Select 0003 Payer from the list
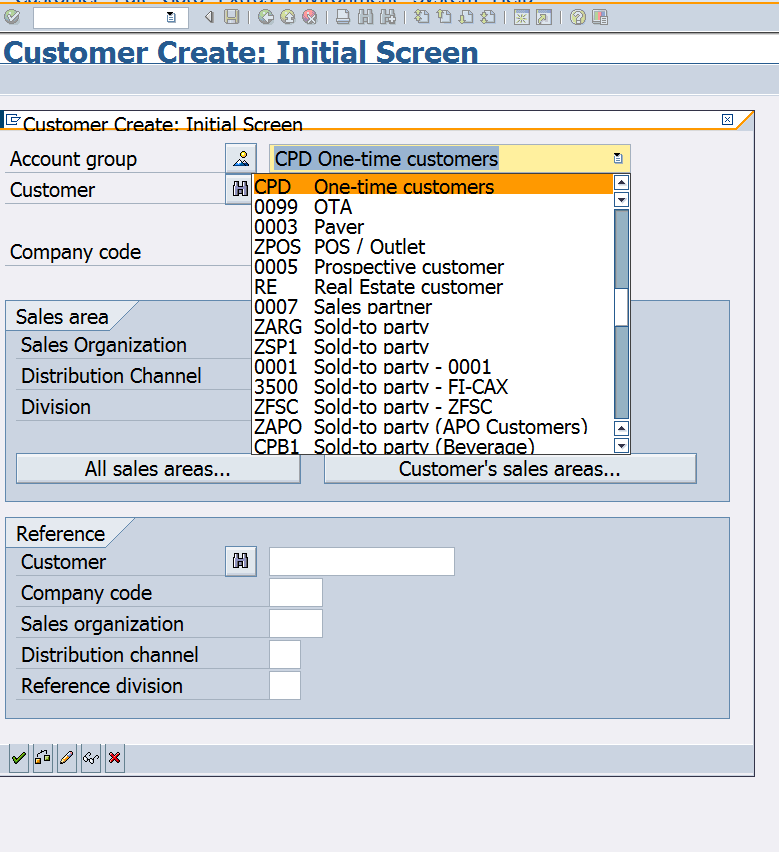Image resolution: width=779 pixels, height=852 pixels. 432,227
